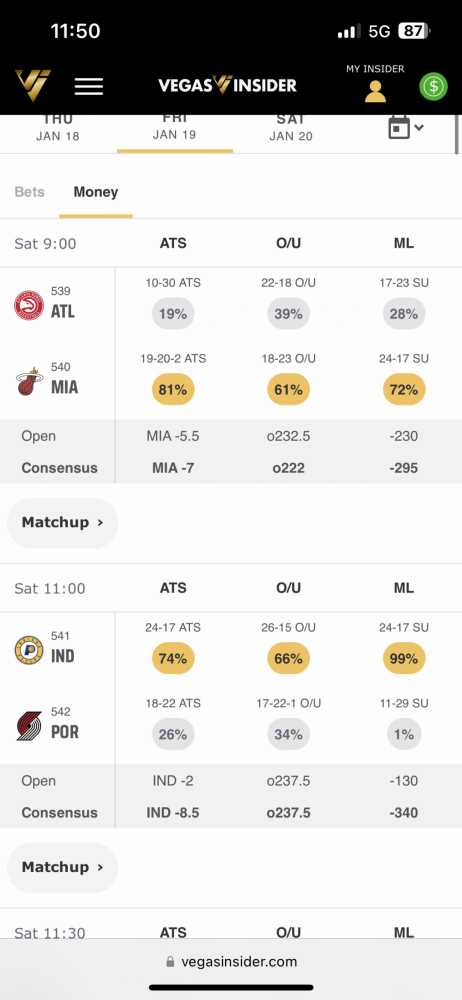Expand the calendar dropdown chevron

tap(419, 128)
